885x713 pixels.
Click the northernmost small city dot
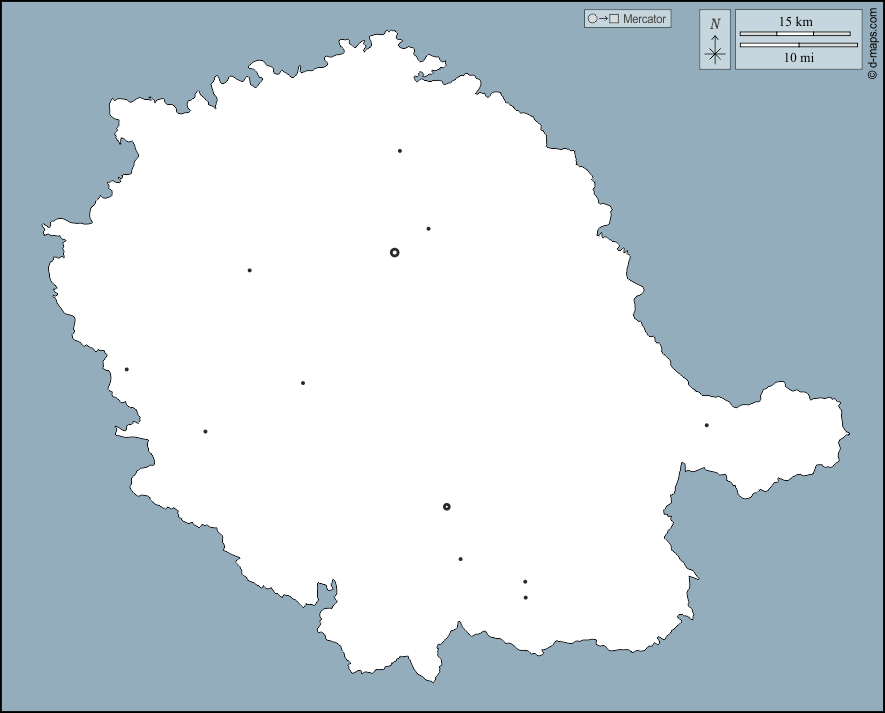(399, 151)
